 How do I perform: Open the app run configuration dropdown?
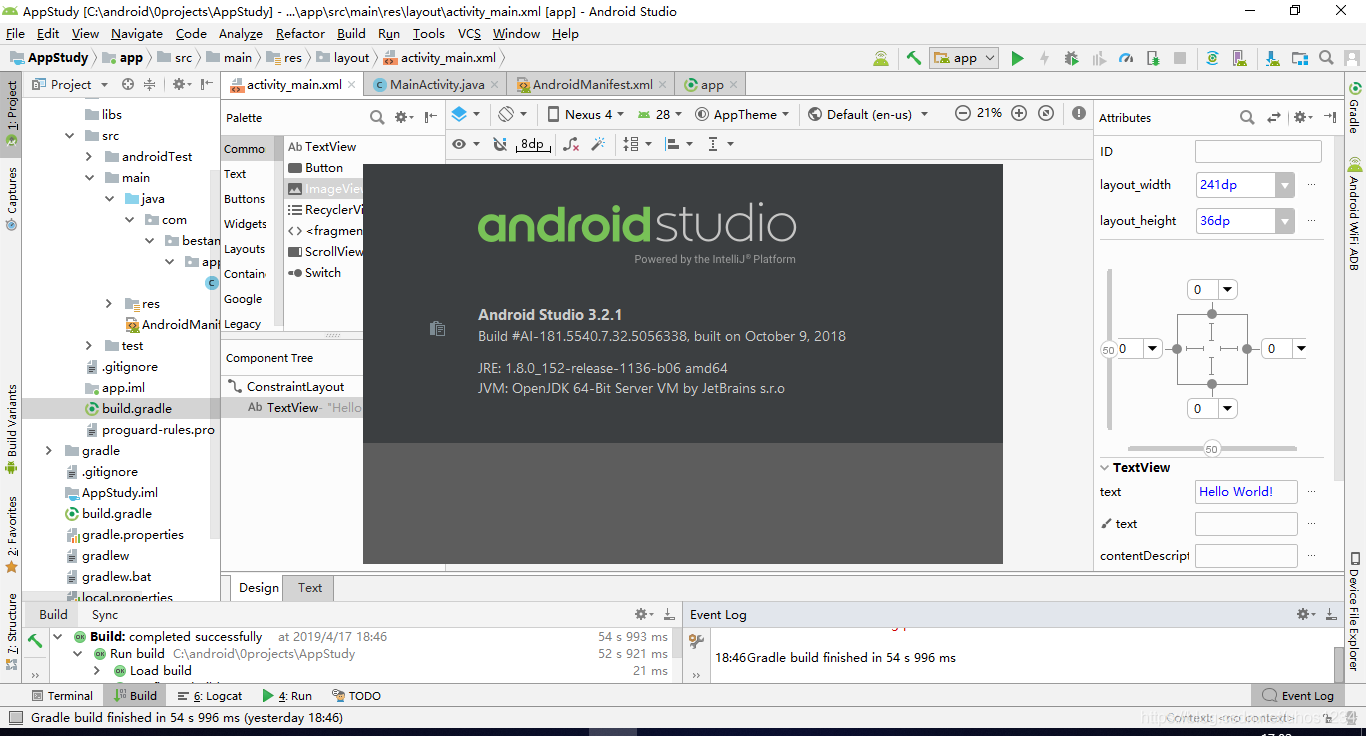[964, 58]
